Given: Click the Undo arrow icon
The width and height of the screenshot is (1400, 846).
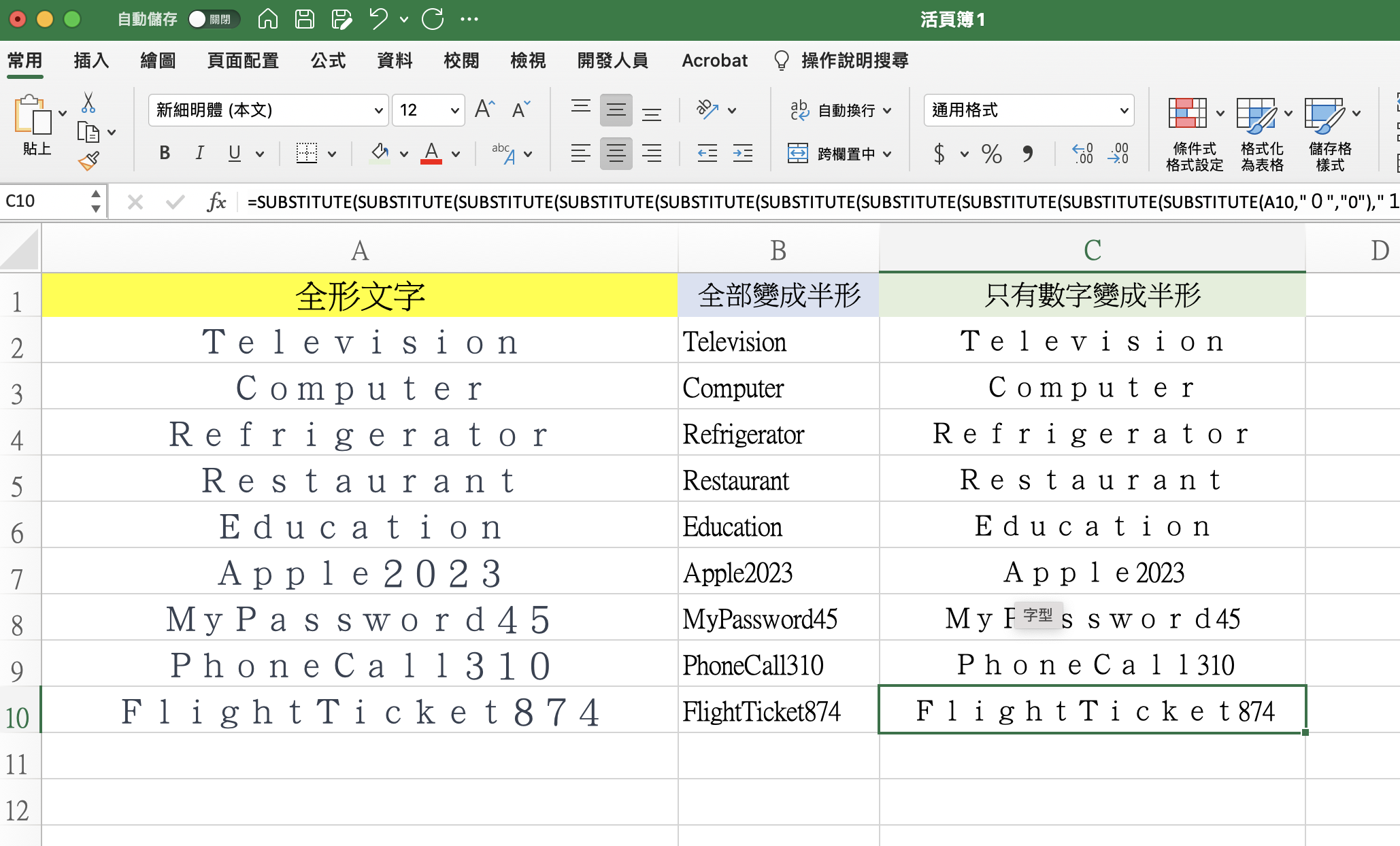Looking at the screenshot, I should (378, 19).
